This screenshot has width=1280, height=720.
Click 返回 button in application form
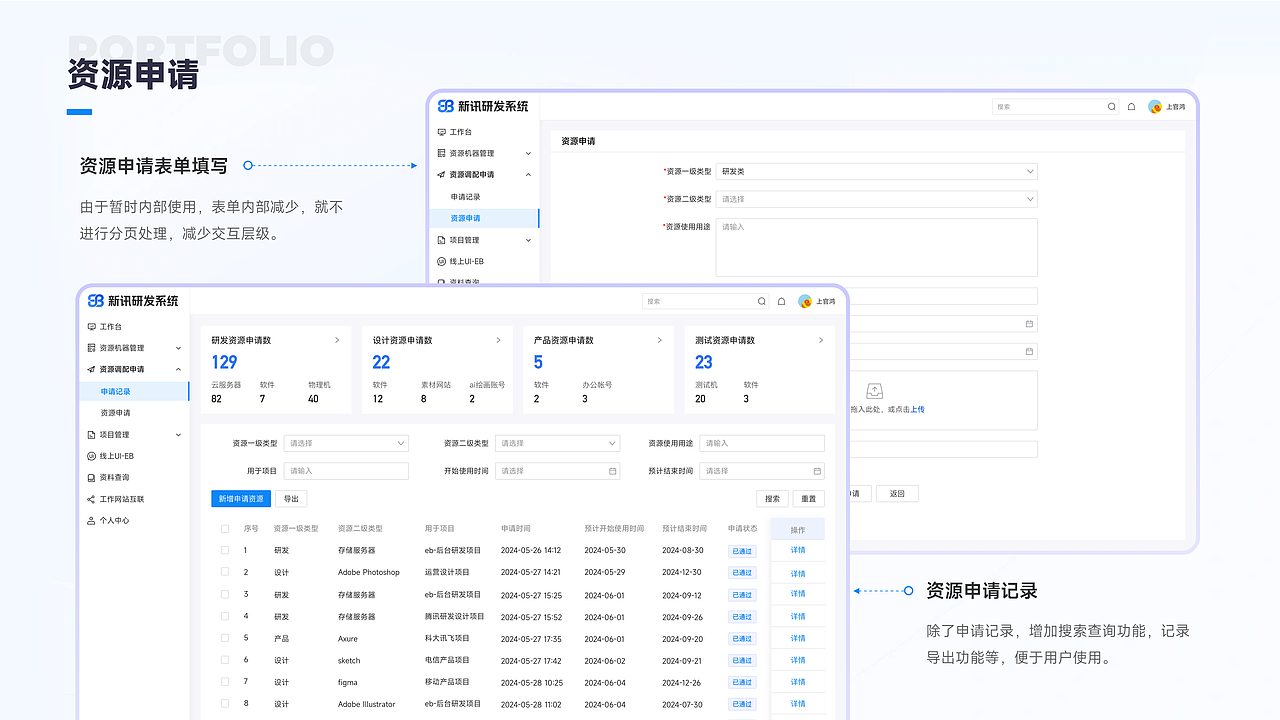click(x=897, y=494)
